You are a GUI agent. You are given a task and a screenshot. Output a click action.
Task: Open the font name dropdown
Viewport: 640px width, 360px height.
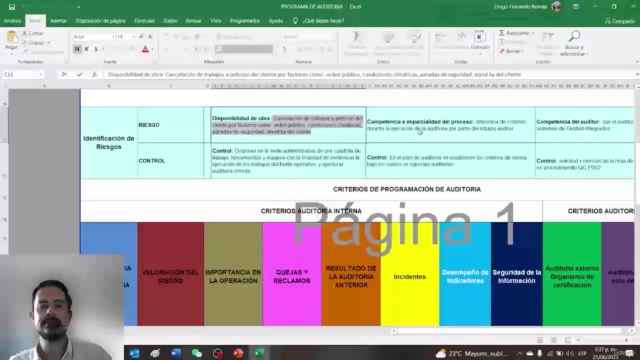click(x=113, y=37)
